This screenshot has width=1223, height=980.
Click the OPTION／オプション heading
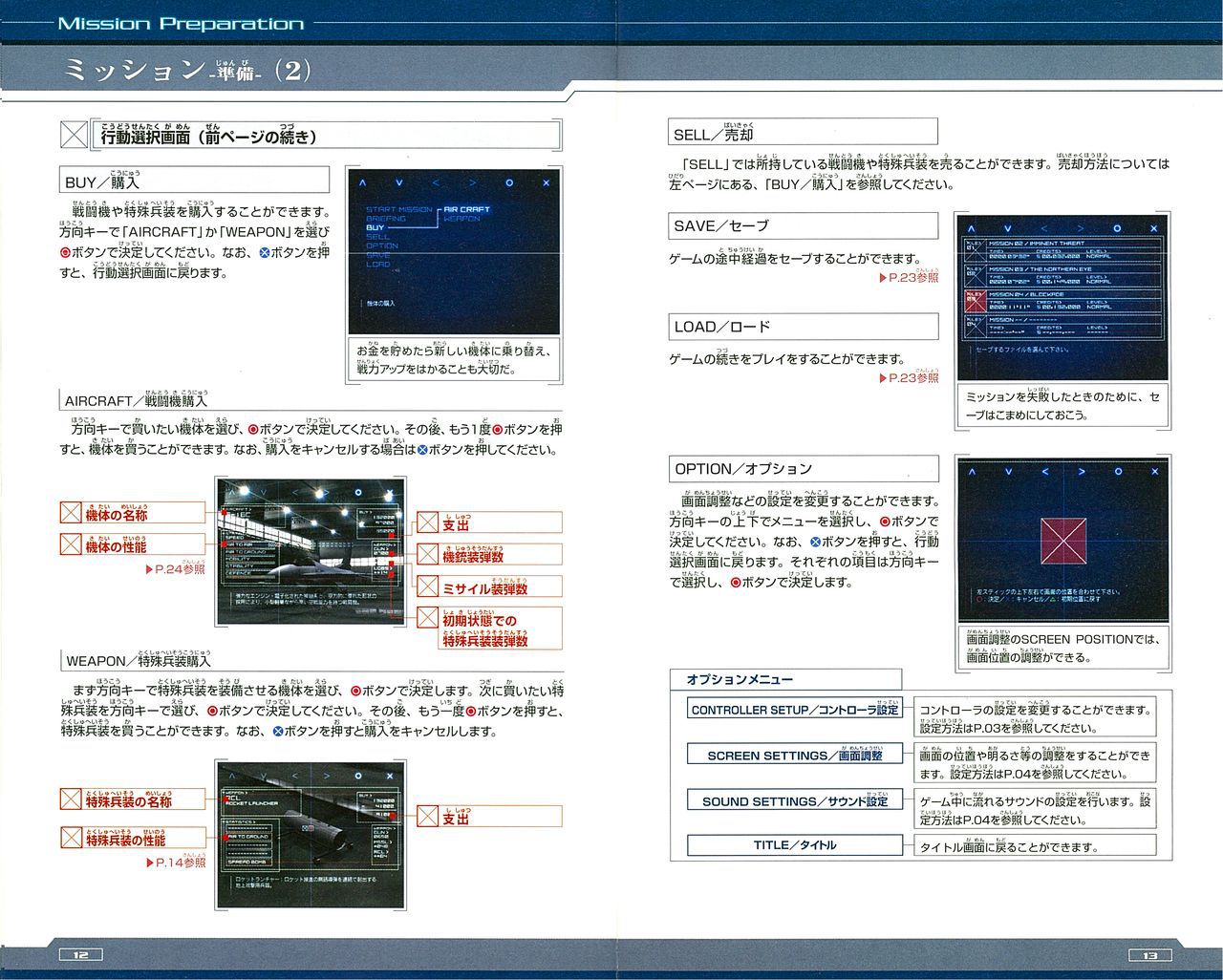803,469
